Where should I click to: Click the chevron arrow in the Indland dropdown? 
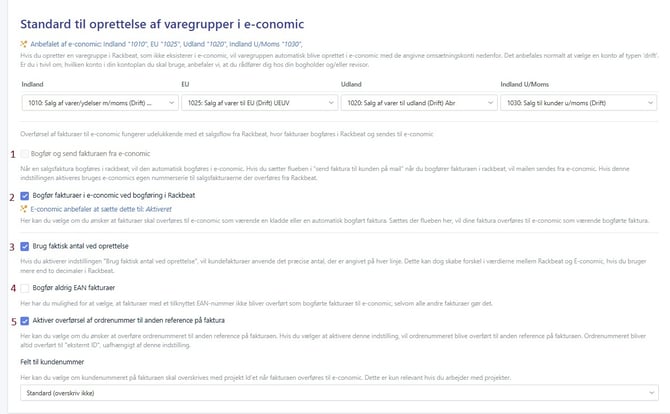click(171, 103)
